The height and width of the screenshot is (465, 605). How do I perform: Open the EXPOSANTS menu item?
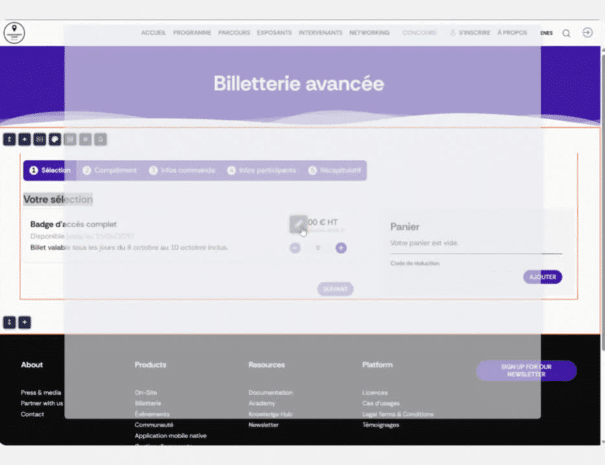(274, 33)
